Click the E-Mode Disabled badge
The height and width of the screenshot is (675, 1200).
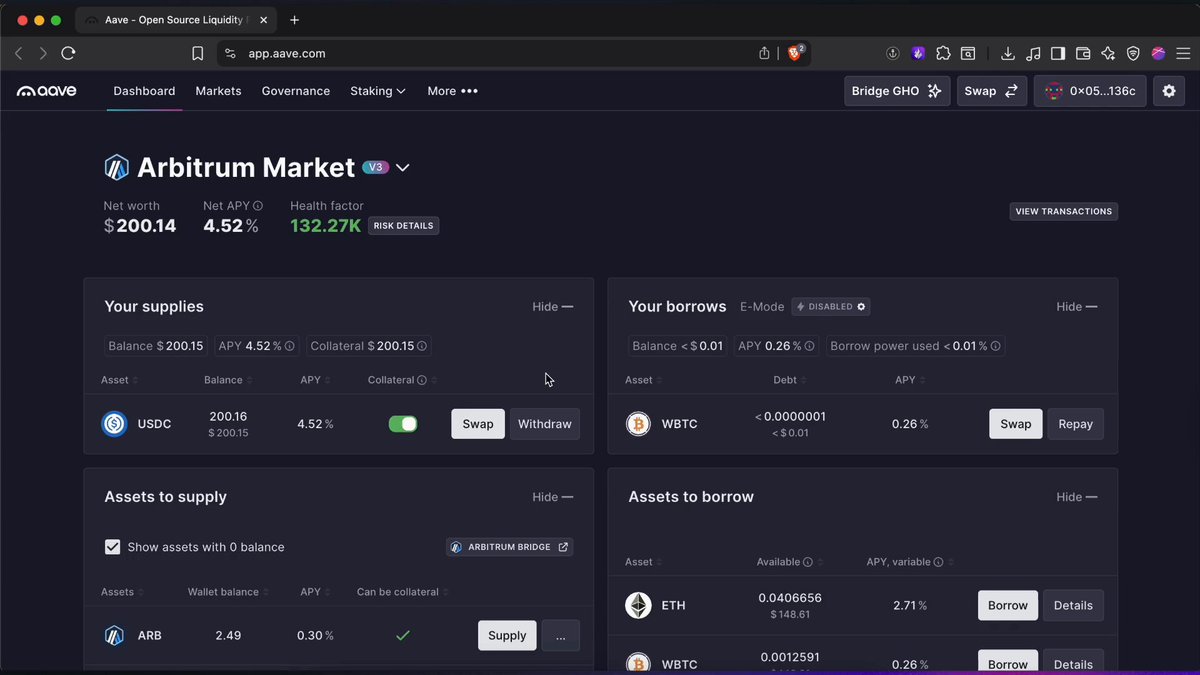pyautogui.click(x=831, y=307)
